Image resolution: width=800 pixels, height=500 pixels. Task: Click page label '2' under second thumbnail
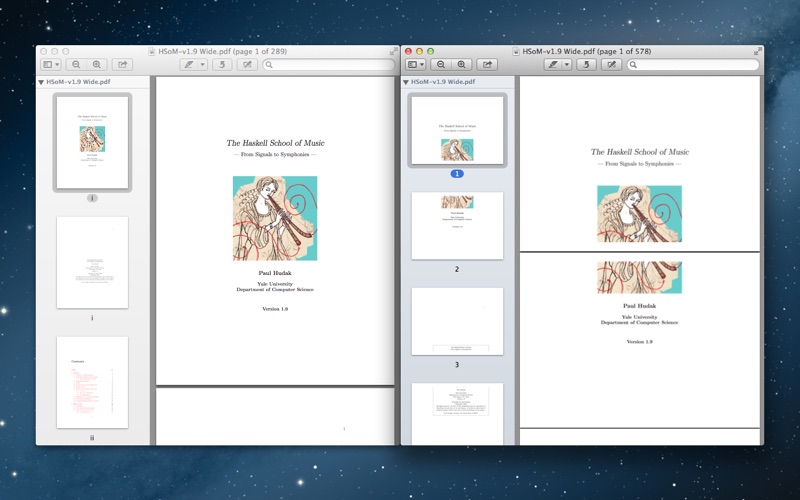(457, 269)
